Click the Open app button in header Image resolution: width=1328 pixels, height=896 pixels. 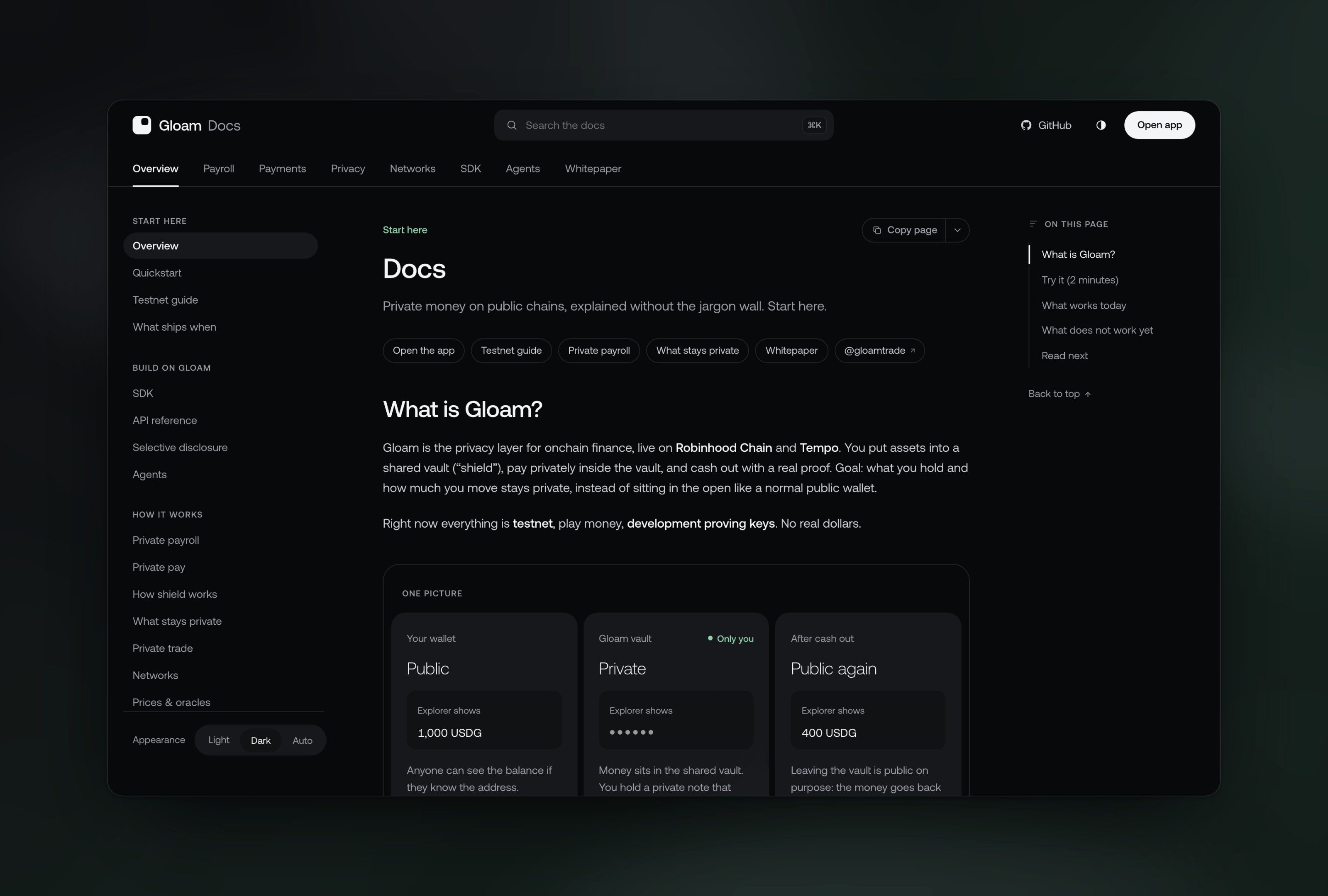1159,125
